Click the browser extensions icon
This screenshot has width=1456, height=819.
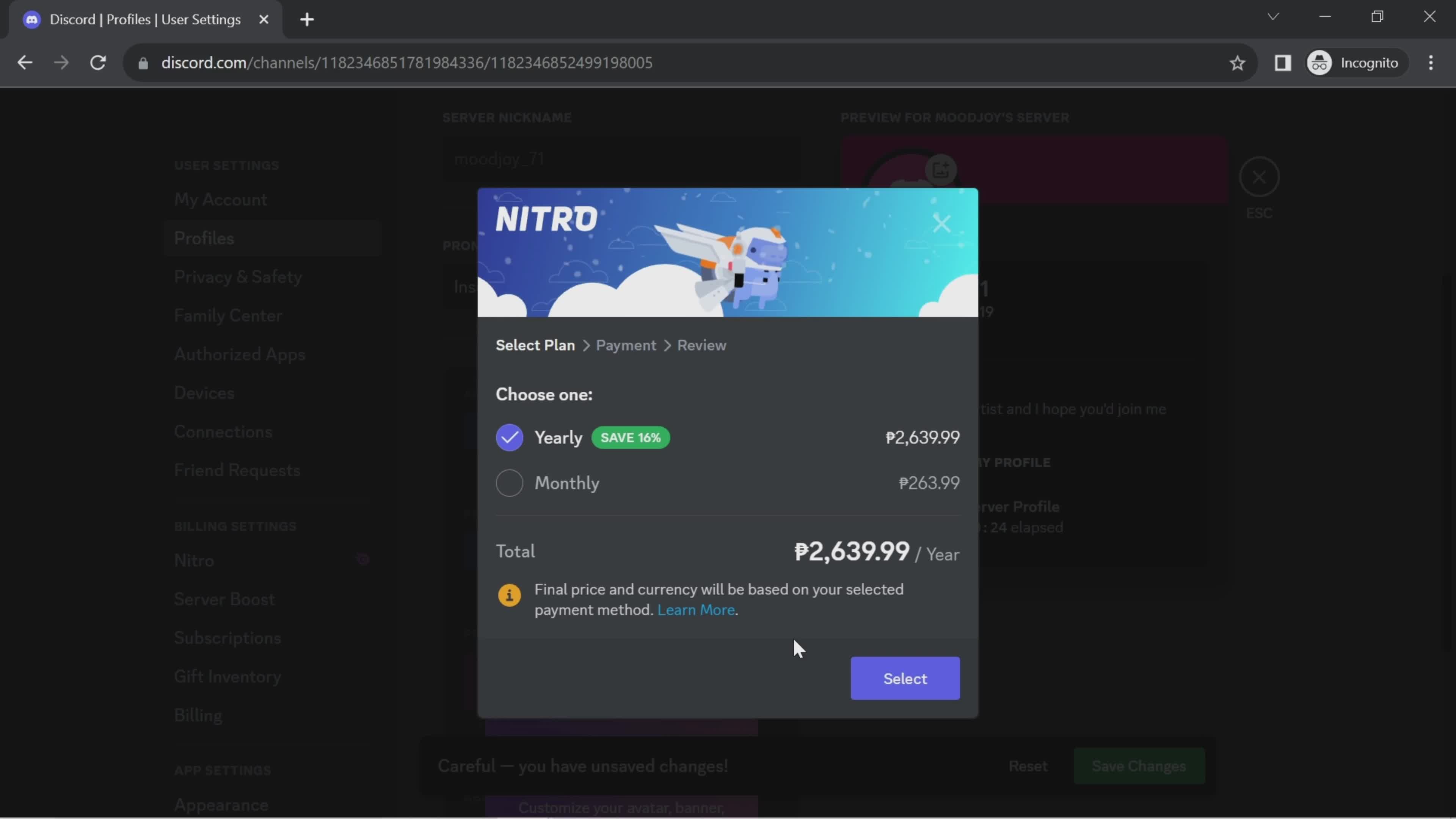(x=1283, y=62)
